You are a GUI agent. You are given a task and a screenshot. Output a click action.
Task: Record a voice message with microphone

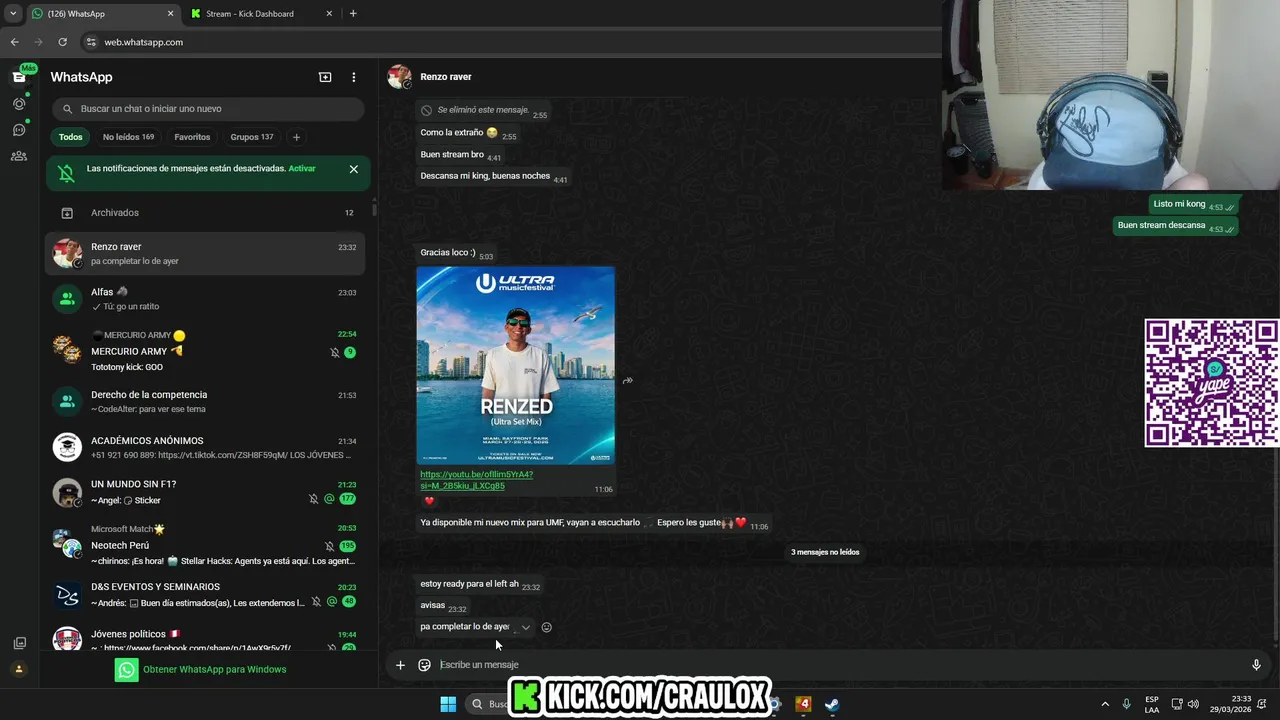1257,665
